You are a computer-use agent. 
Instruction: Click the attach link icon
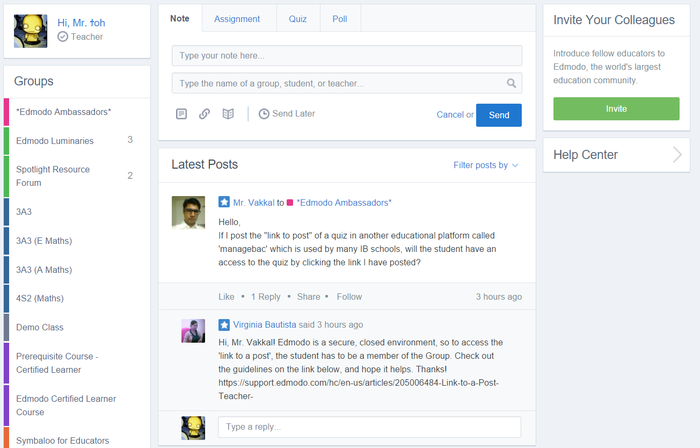[x=204, y=114]
